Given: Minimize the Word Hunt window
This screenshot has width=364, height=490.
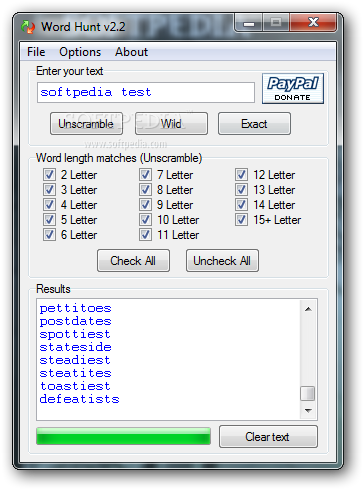Looking at the screenshot, I should tap(249, 23).
